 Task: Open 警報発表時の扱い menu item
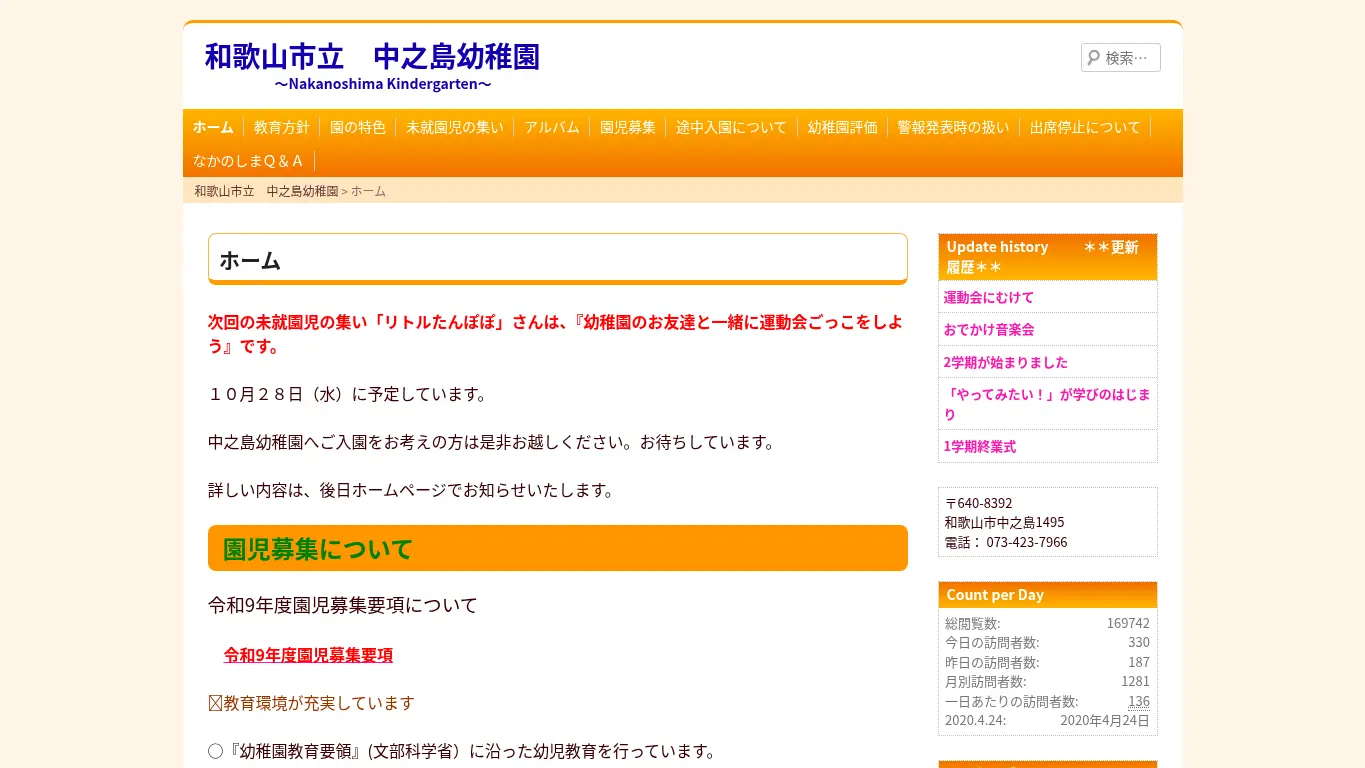[954, 127]
